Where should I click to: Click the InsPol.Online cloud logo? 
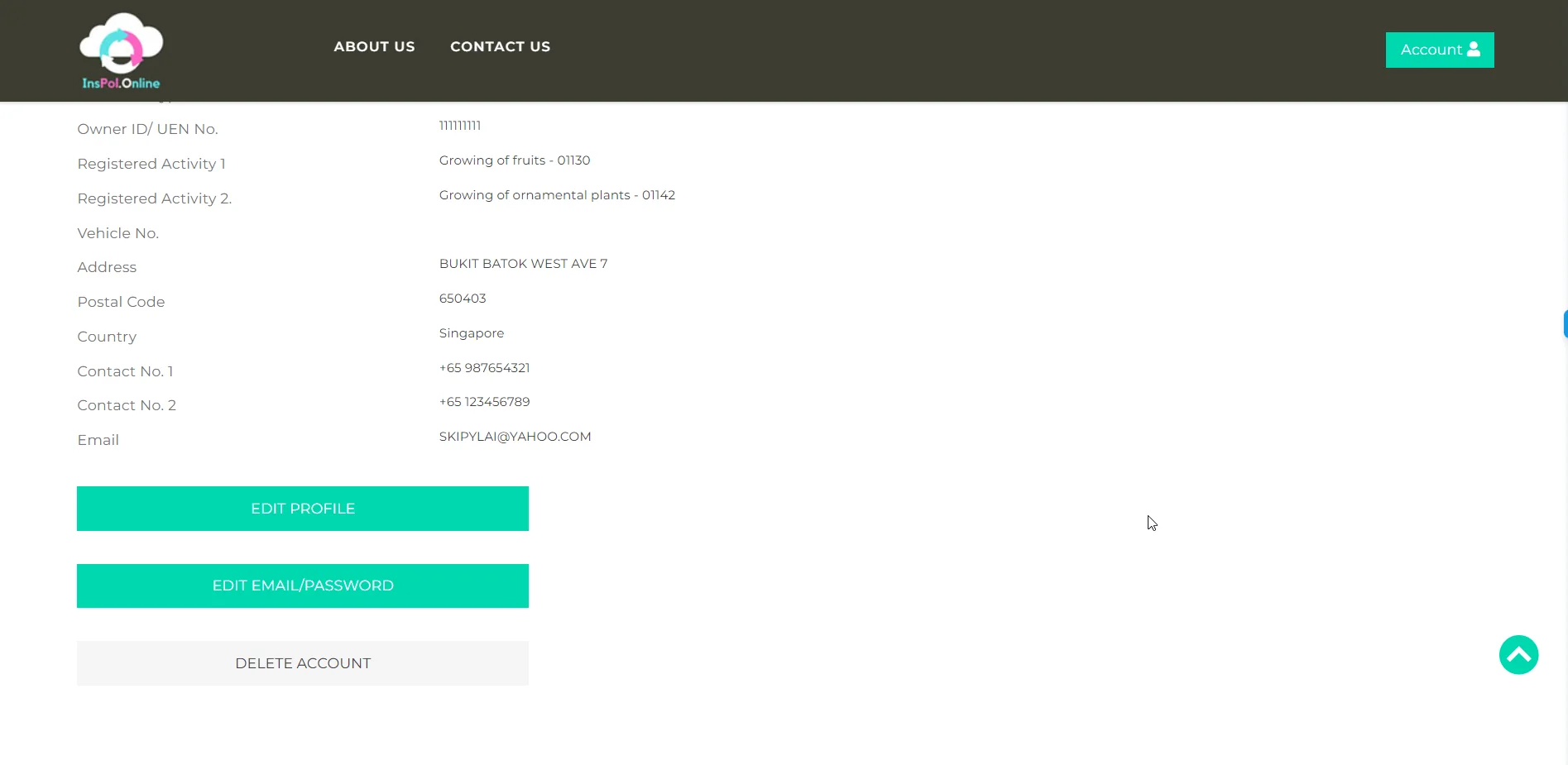[121, 50]
